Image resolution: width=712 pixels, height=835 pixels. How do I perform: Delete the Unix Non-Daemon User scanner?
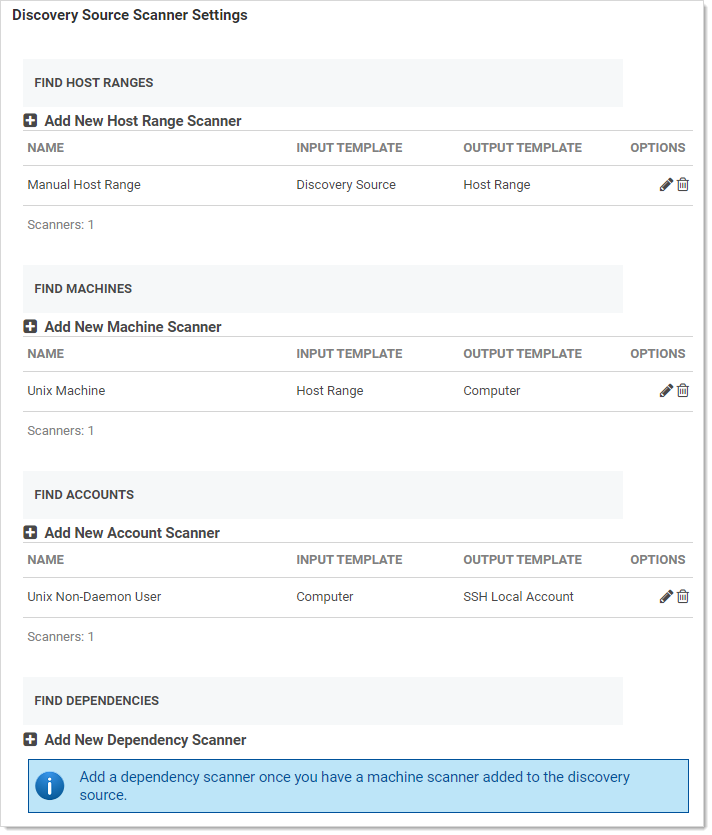coord(683,597)
